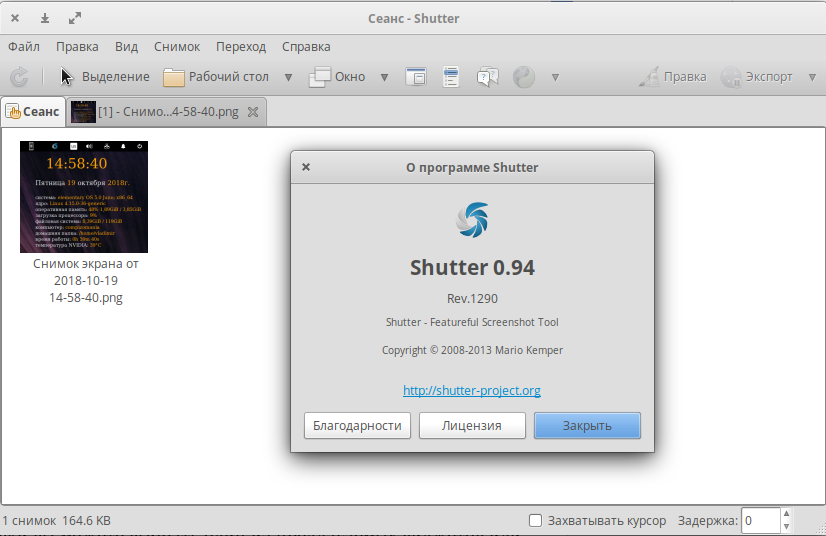This screenshot has height=536, width=826.
Task: Open the Файл menu
Action: pos(24,46)
